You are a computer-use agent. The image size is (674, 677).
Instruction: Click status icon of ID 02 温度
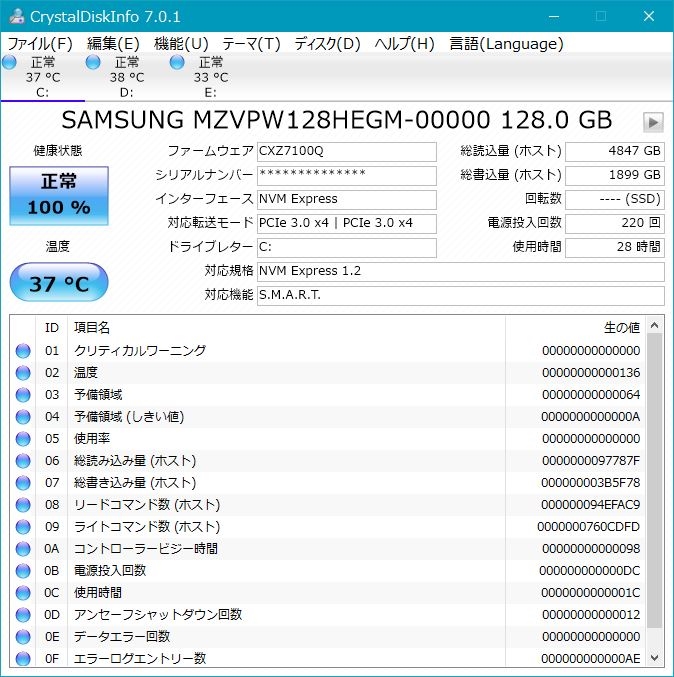[23, 373]
